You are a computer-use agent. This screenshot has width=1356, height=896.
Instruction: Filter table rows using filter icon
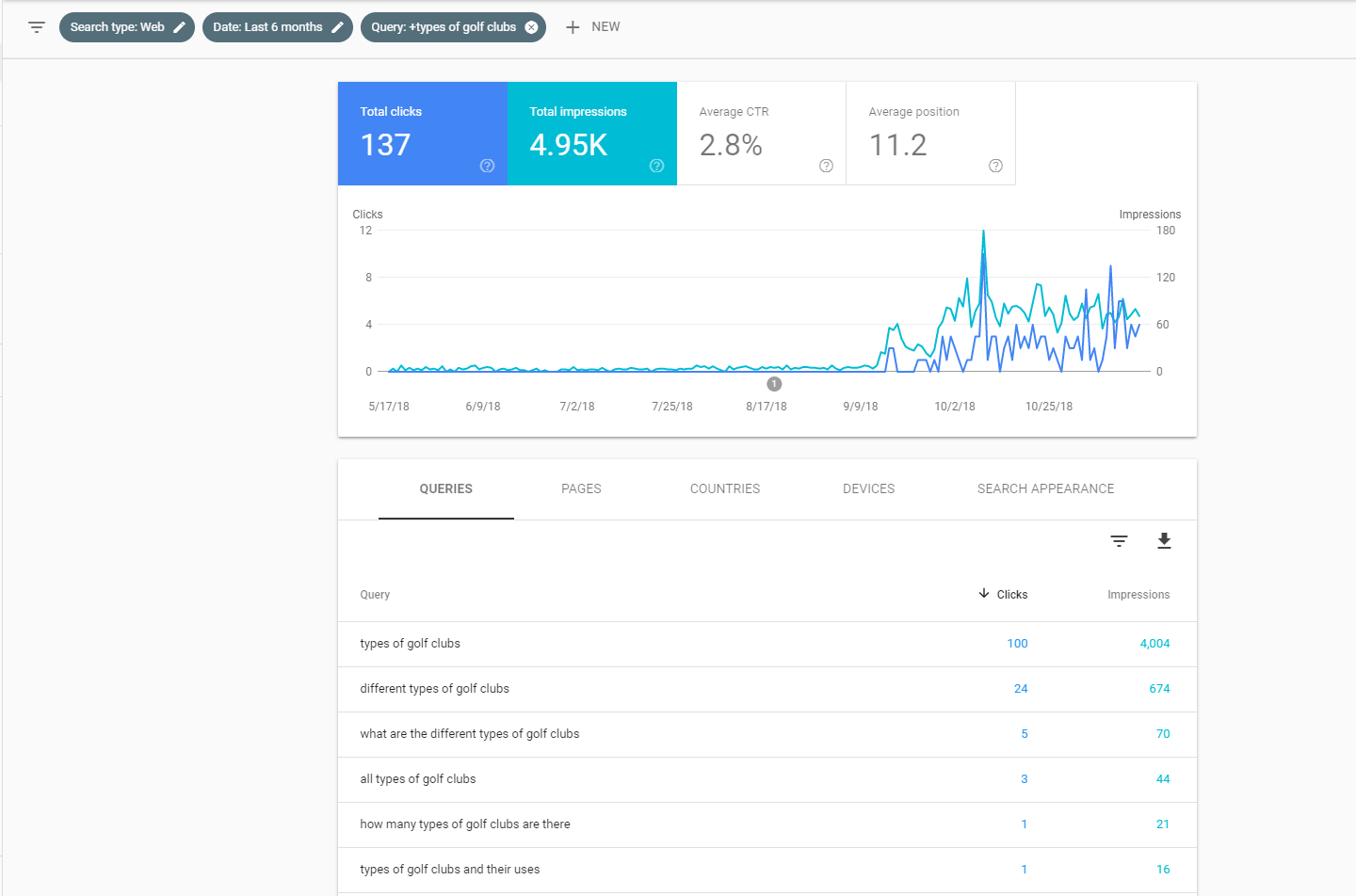tap(1119, 541)
